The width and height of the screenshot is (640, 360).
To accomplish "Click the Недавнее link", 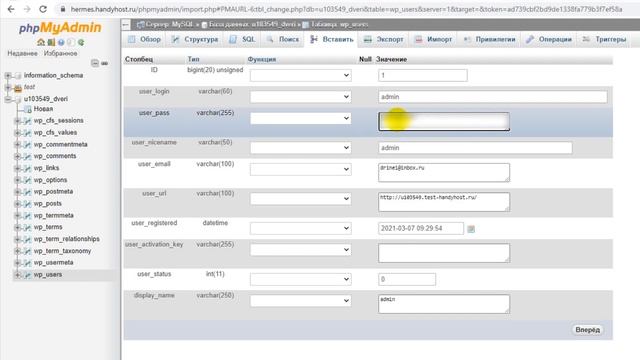I will point(22,53).
